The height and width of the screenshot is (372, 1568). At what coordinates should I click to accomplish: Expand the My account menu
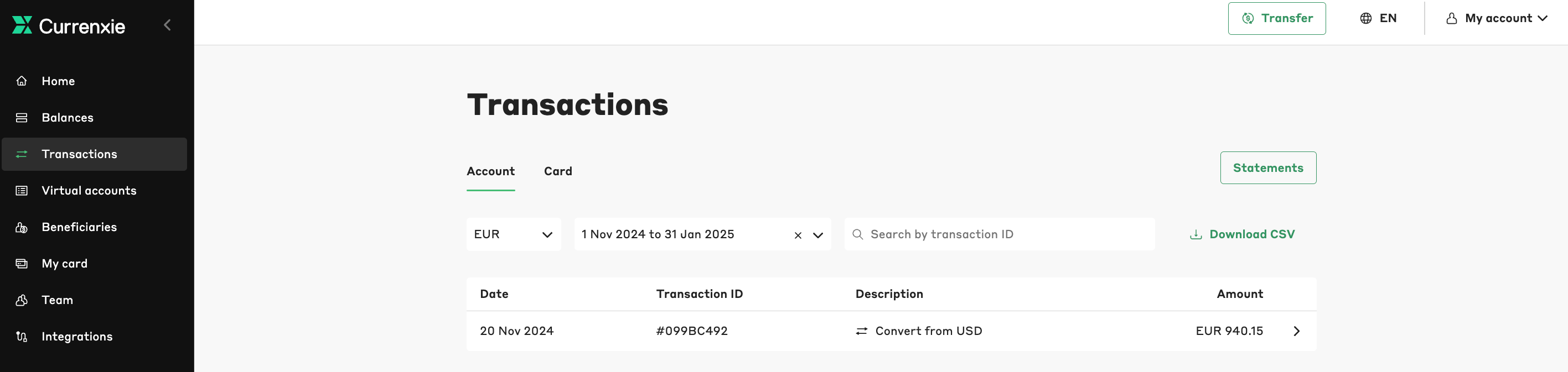click(1496, 18)
